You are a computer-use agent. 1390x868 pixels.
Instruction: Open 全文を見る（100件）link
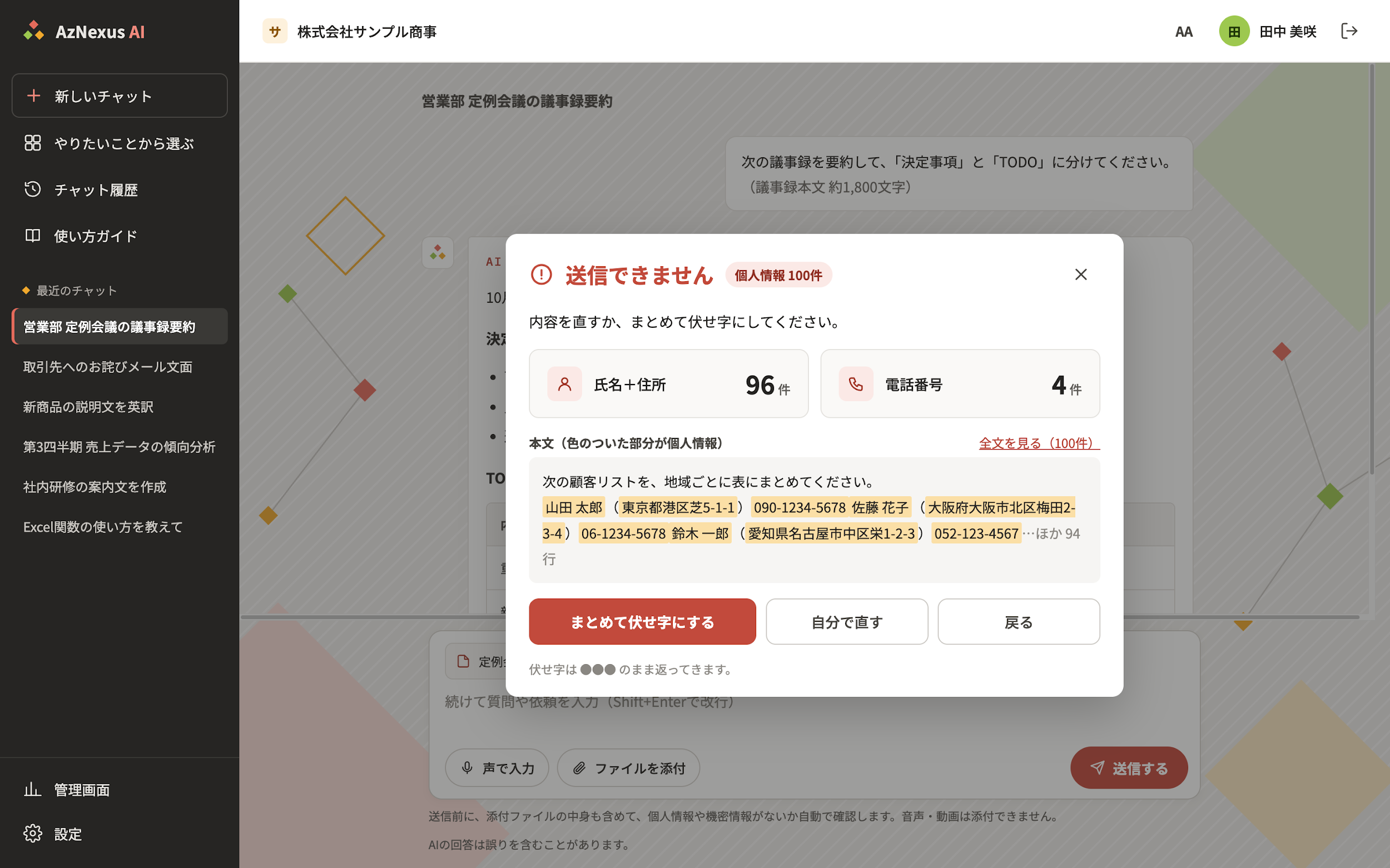[1039, 443]
